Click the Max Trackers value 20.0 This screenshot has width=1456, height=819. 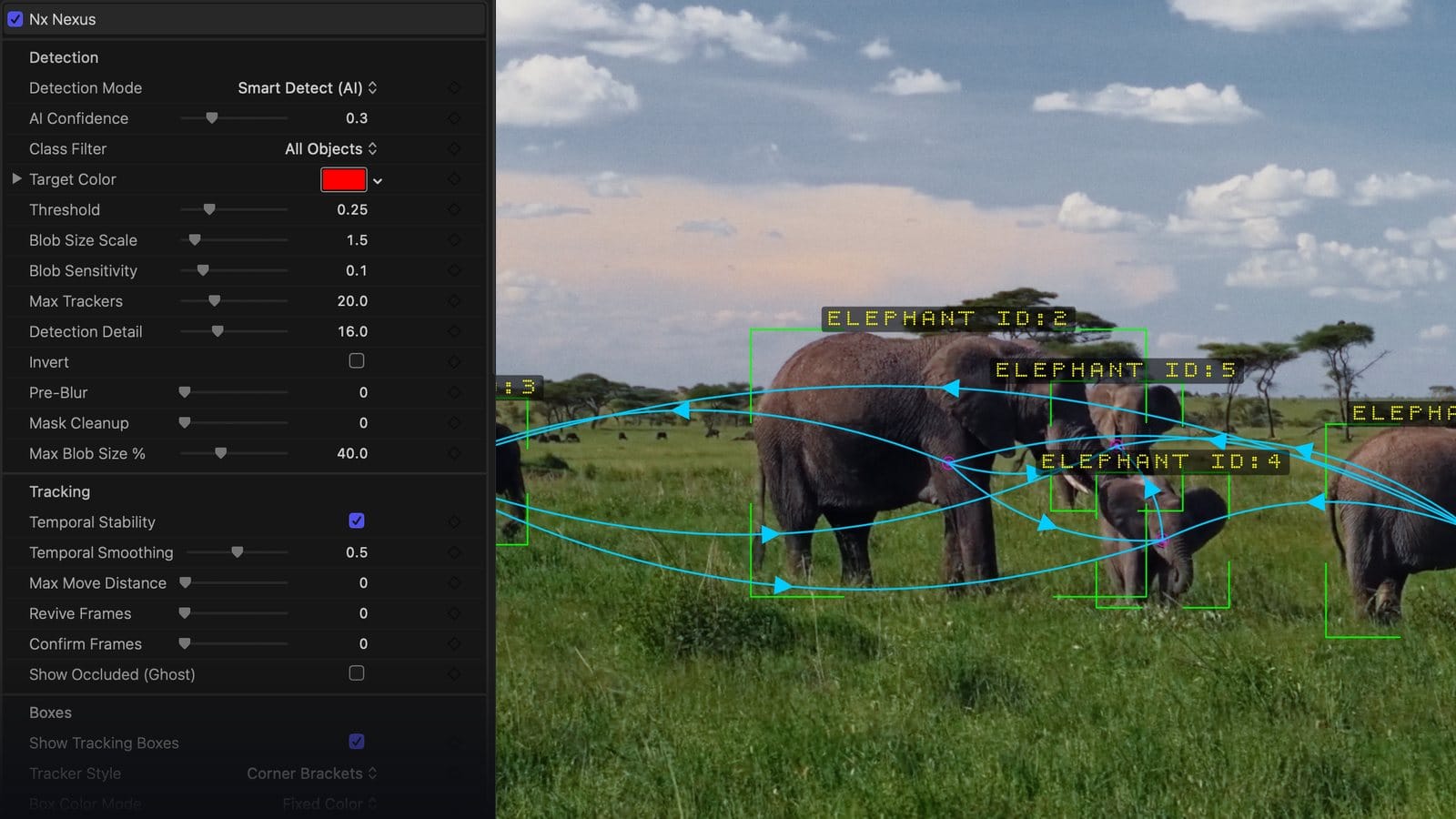pyautogui.click(x=352, y=301)
